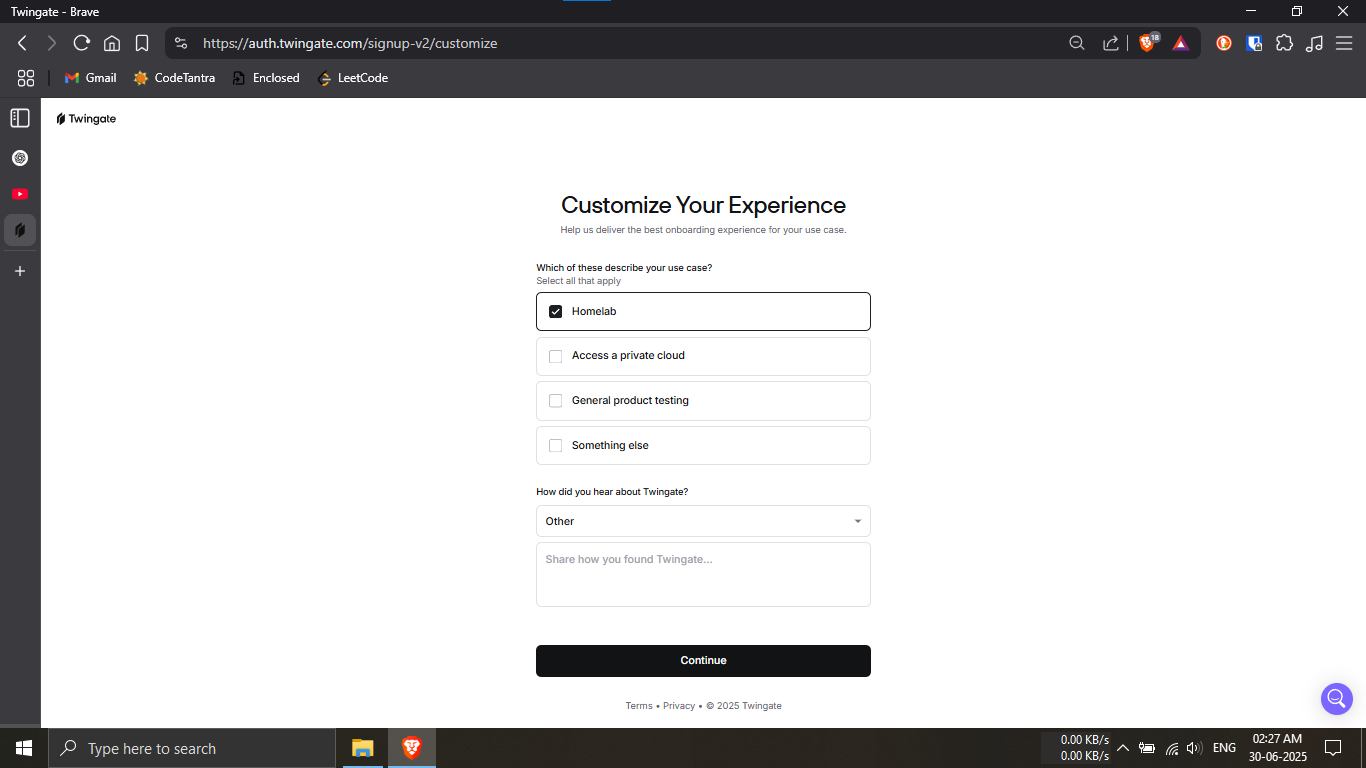The height and width of the screenshot is (768, 1366).
Task: Check Access a private cloud option
Action: click(x=556, y=356)
